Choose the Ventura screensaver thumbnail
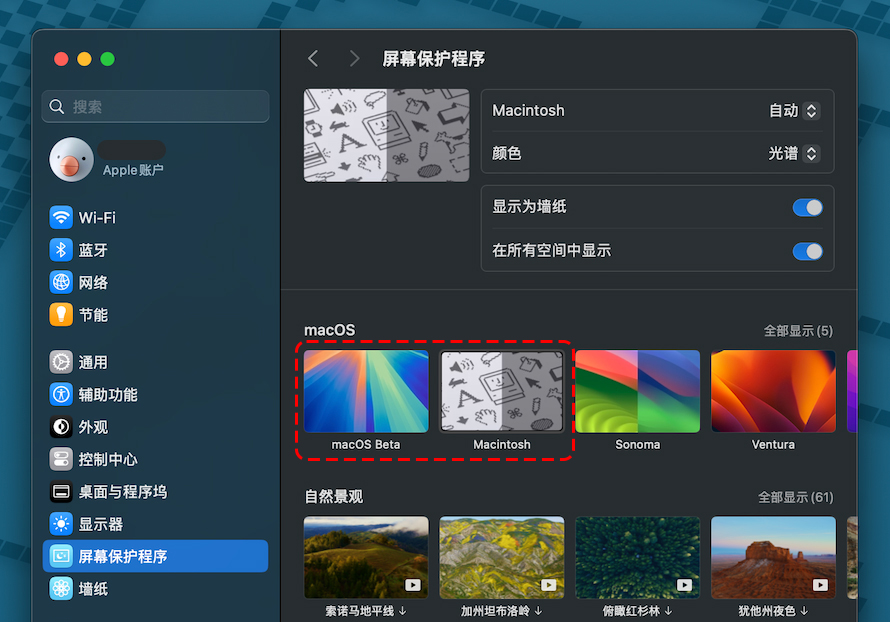Image resolution: width=890 pixels, height=622 pixels. pos(773,391)
